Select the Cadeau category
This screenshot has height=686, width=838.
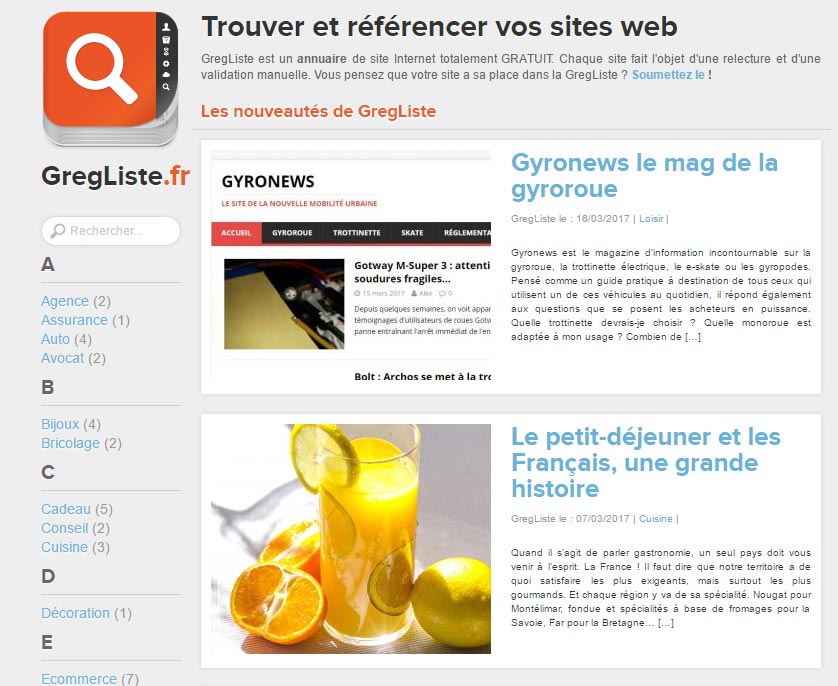click(66, 509)
